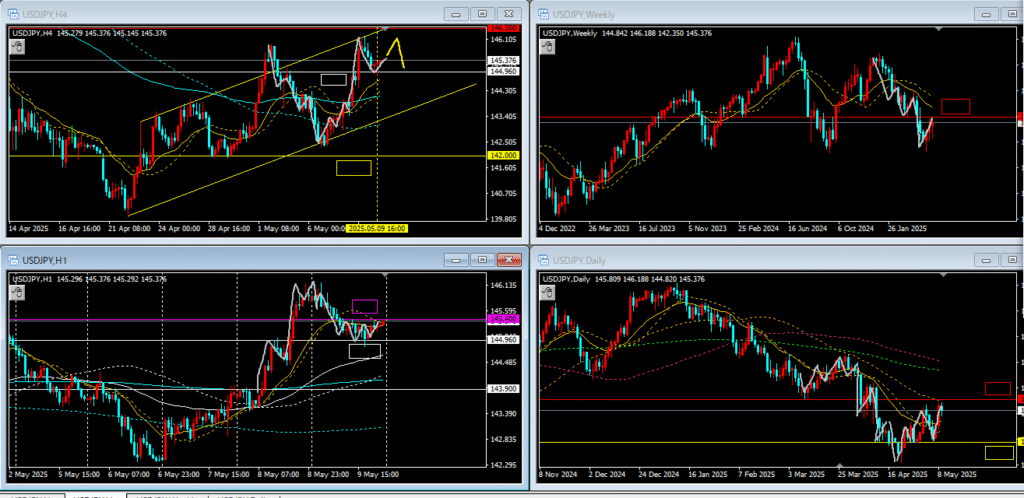1024x498 pixels.
Task: Click the chart shift triangle marker in the Weekly chart
Action: point(939,29)
